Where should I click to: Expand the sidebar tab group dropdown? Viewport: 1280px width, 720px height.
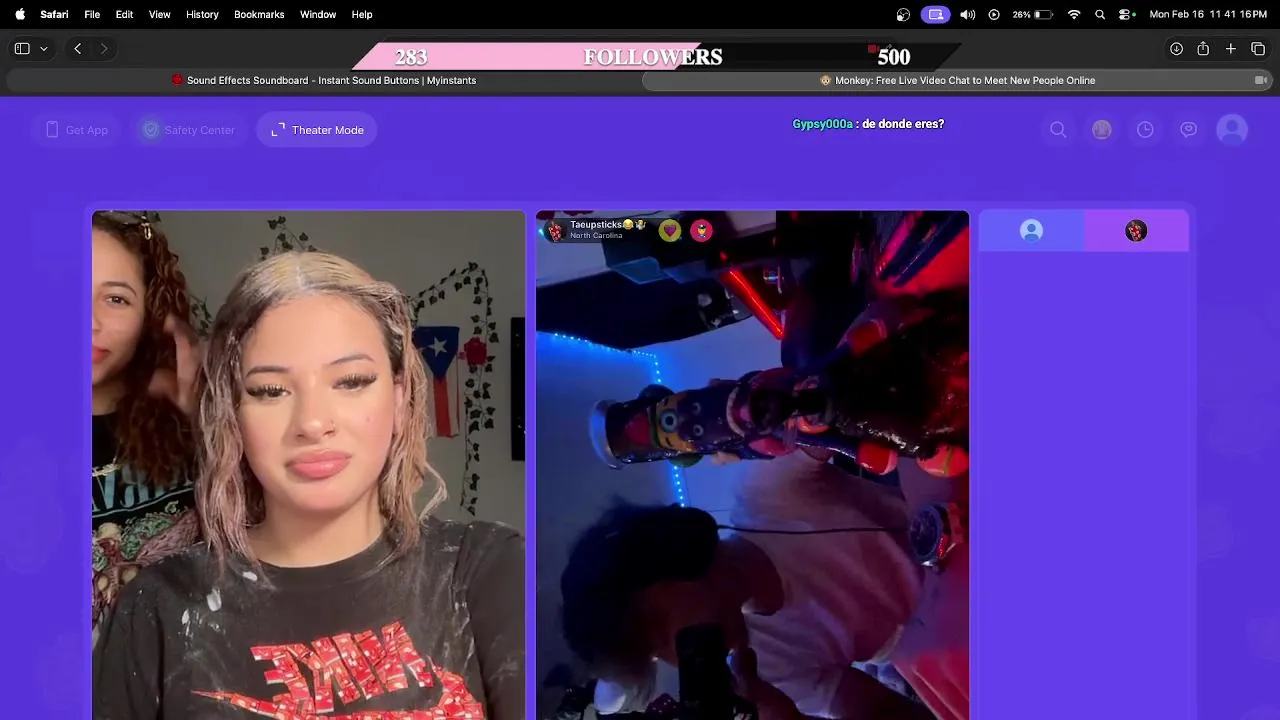(44, 49)
